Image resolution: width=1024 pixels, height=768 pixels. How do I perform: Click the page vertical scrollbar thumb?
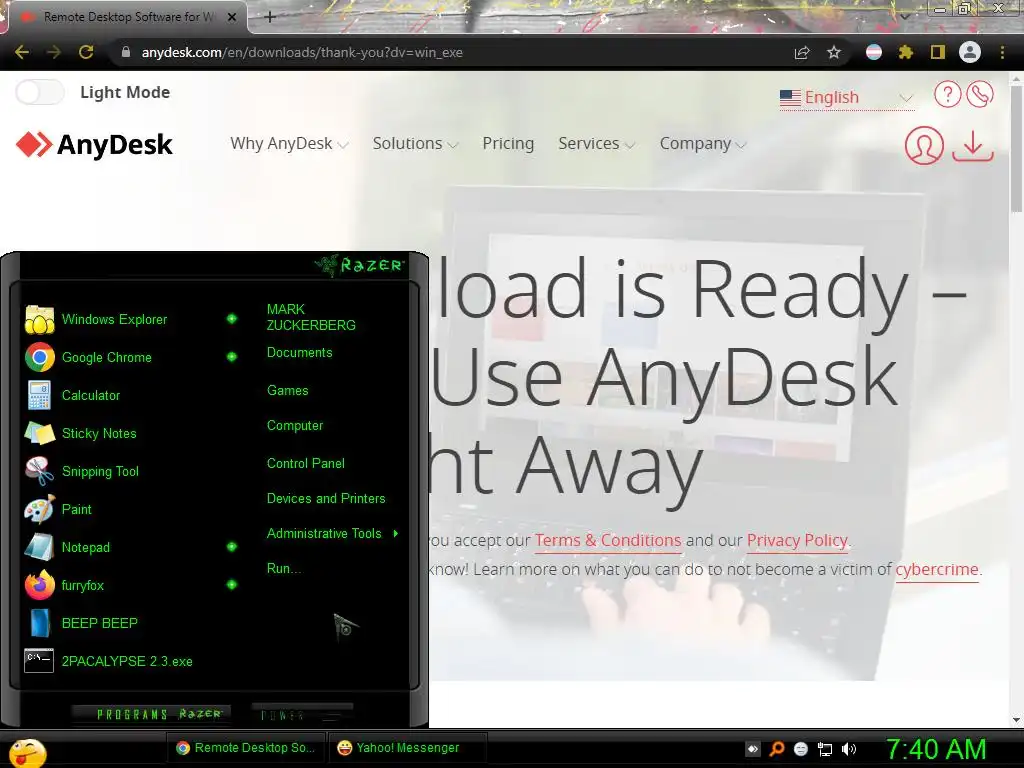click(1016, 148)
